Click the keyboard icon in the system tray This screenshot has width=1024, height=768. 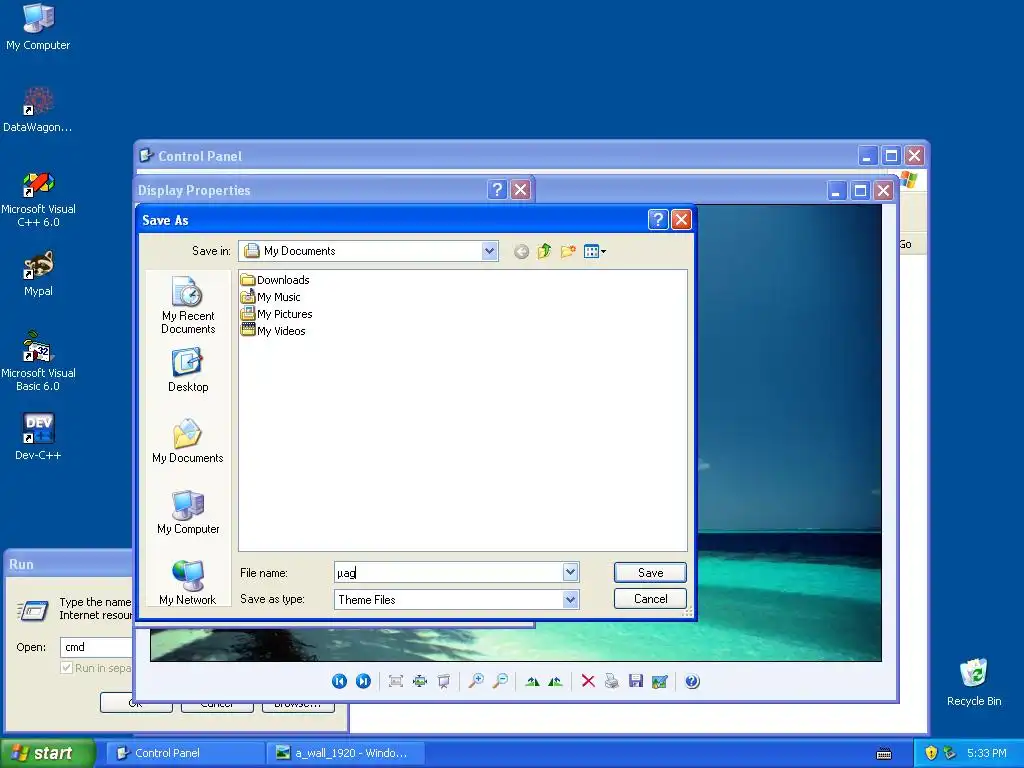point(884,754)
